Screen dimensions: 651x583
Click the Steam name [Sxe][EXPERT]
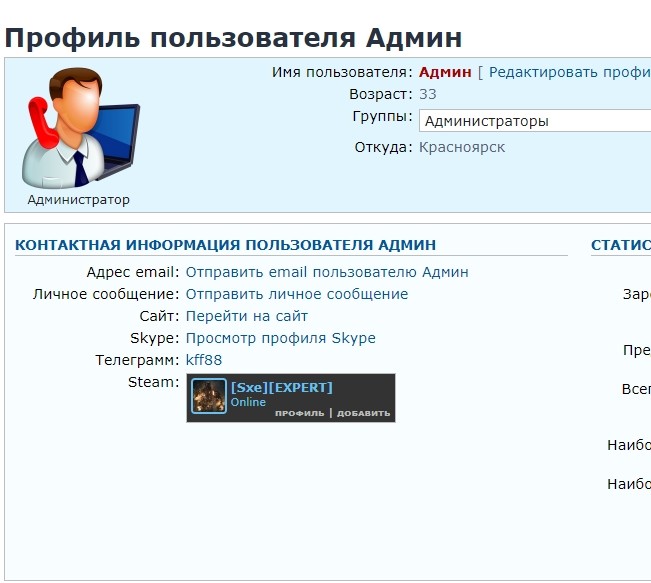coord(282,387)
